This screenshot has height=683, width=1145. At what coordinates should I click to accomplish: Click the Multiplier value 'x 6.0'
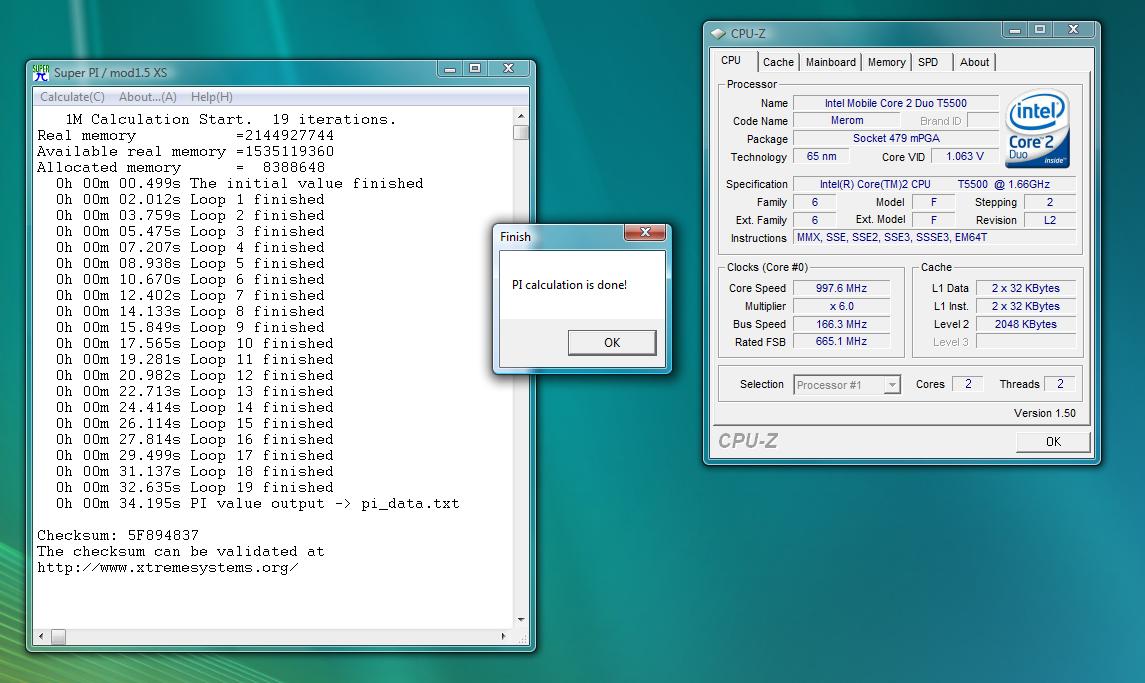(841, 306)
